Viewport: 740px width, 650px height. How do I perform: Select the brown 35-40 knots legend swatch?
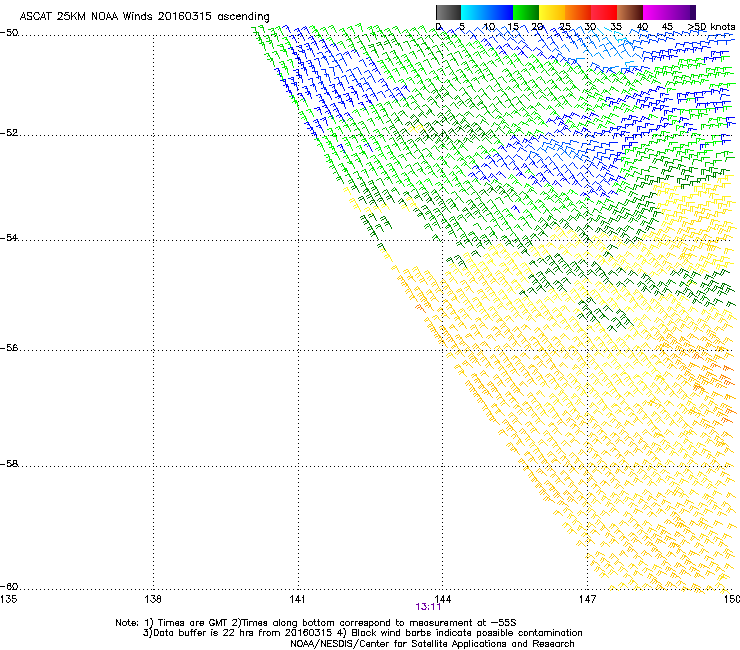pos(630,12)
